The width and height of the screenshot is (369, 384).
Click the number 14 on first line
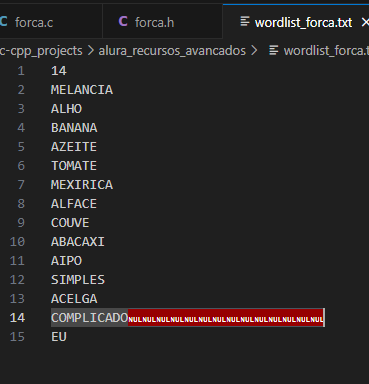pyautogui.click(x=59, y=71)
